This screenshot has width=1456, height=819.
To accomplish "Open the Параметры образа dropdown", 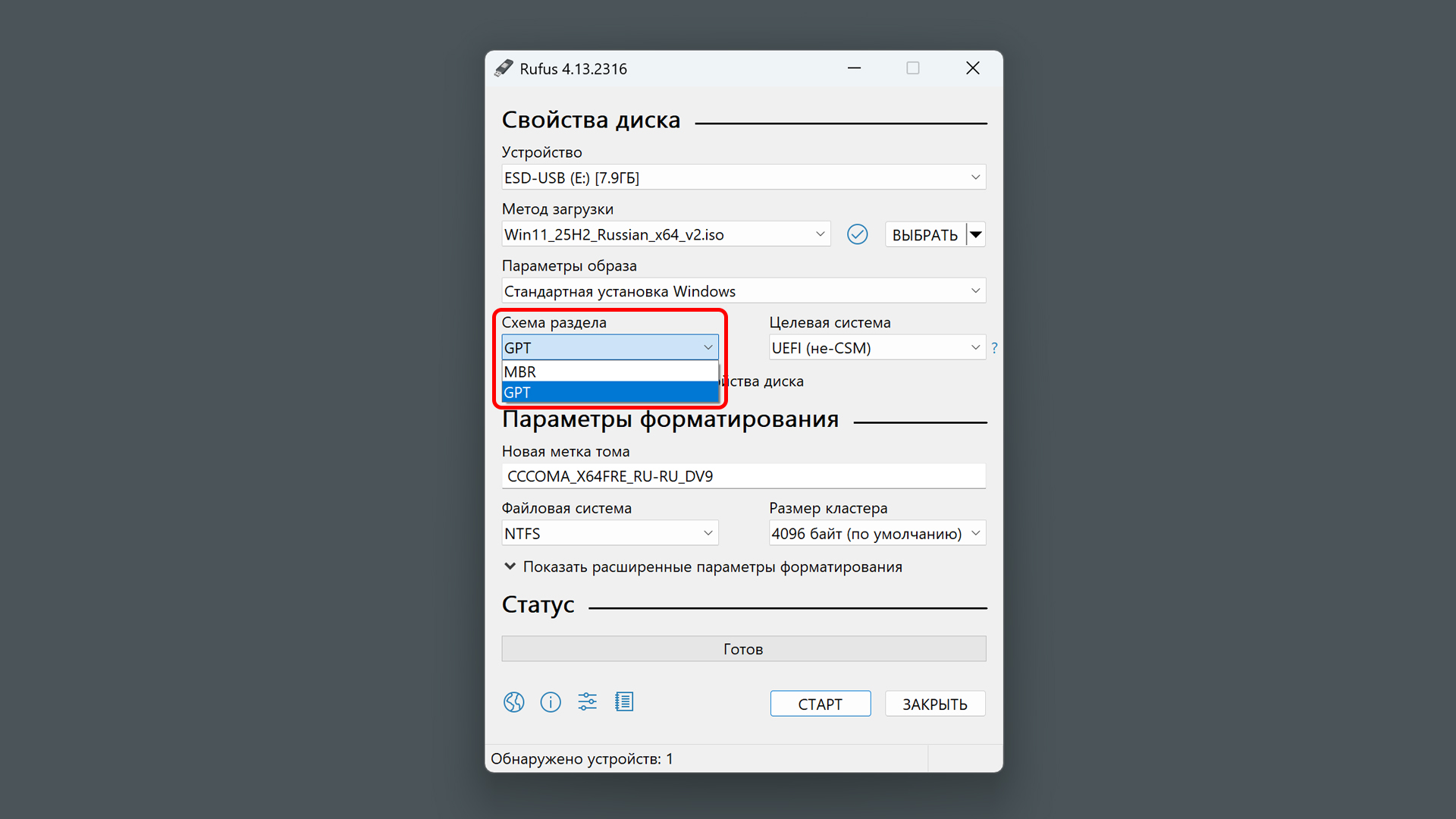I will pos(743,291).
